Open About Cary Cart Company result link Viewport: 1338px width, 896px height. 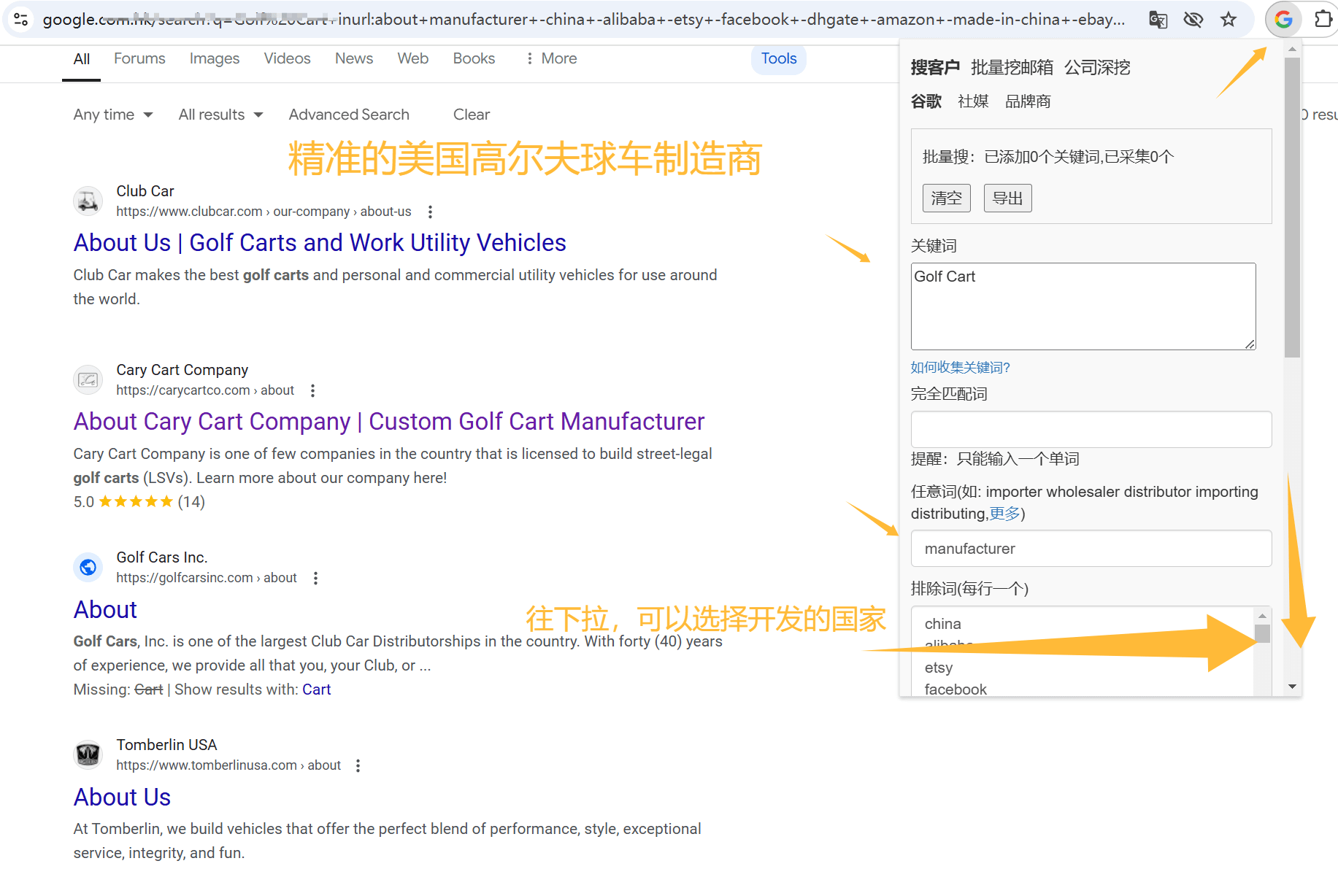coord(389,422)
